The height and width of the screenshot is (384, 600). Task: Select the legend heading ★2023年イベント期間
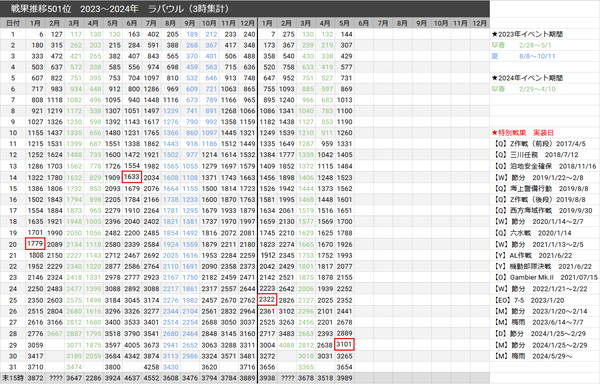527,34
